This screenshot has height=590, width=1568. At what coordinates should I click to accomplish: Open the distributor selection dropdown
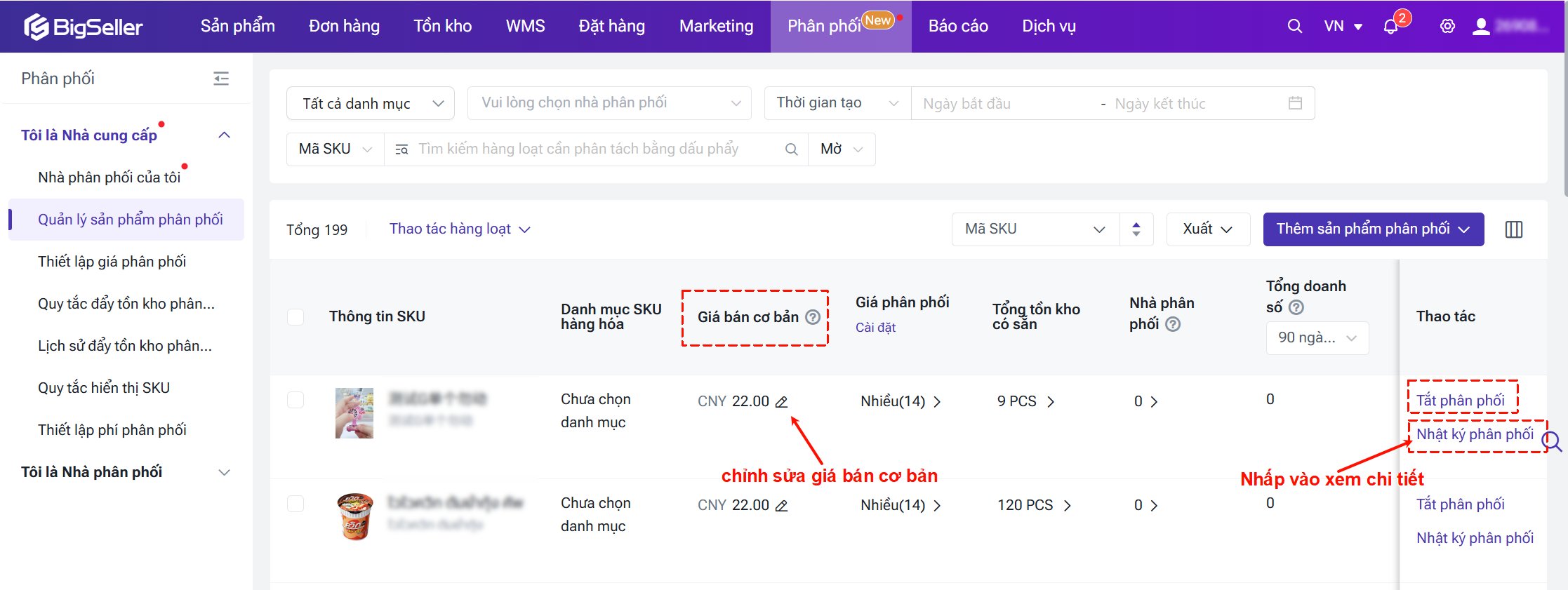point(609,103)
